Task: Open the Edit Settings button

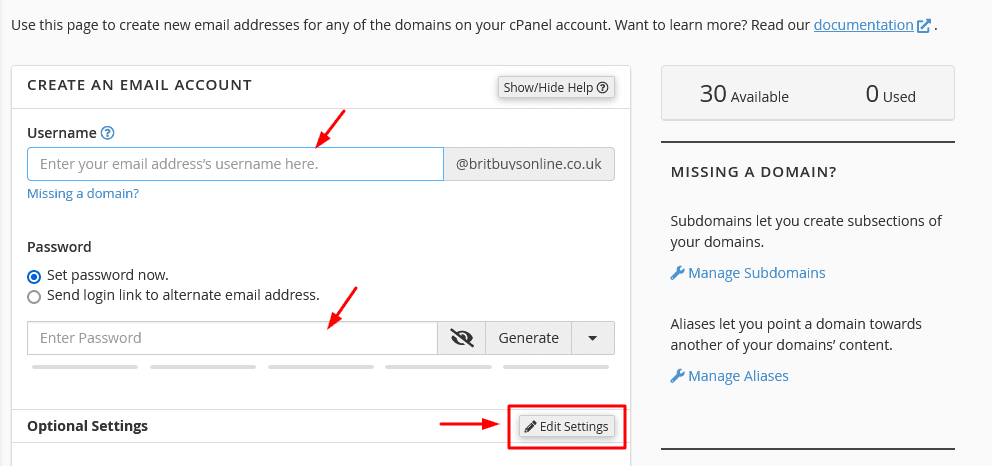Action: (x=566, y=427)
